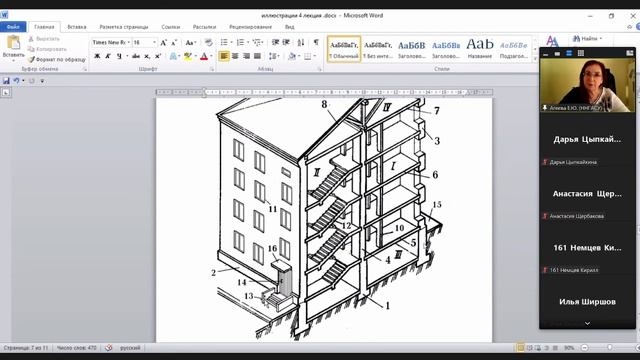Screen dimensions: 640x360
Task: Click the red font color A
Action: click(x=204, y=56)
